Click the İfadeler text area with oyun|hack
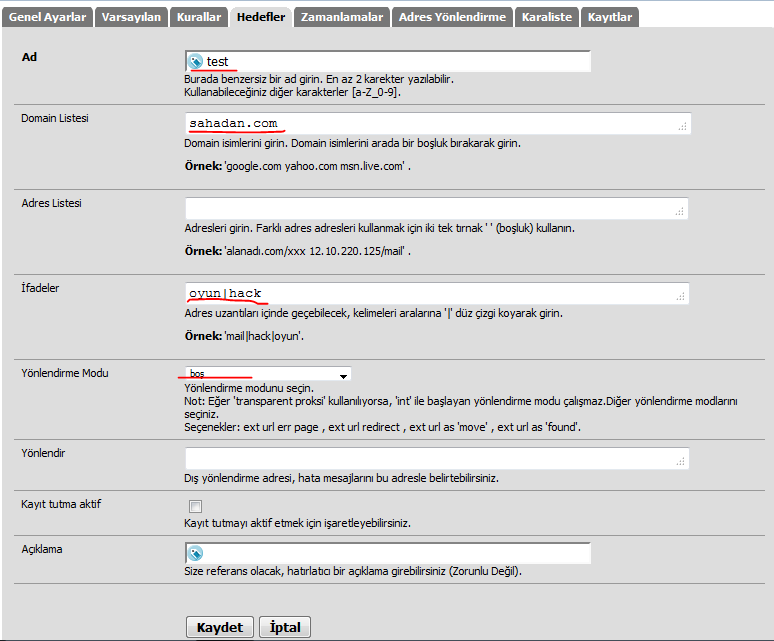The image size is (774, 641). coord(437,294)
